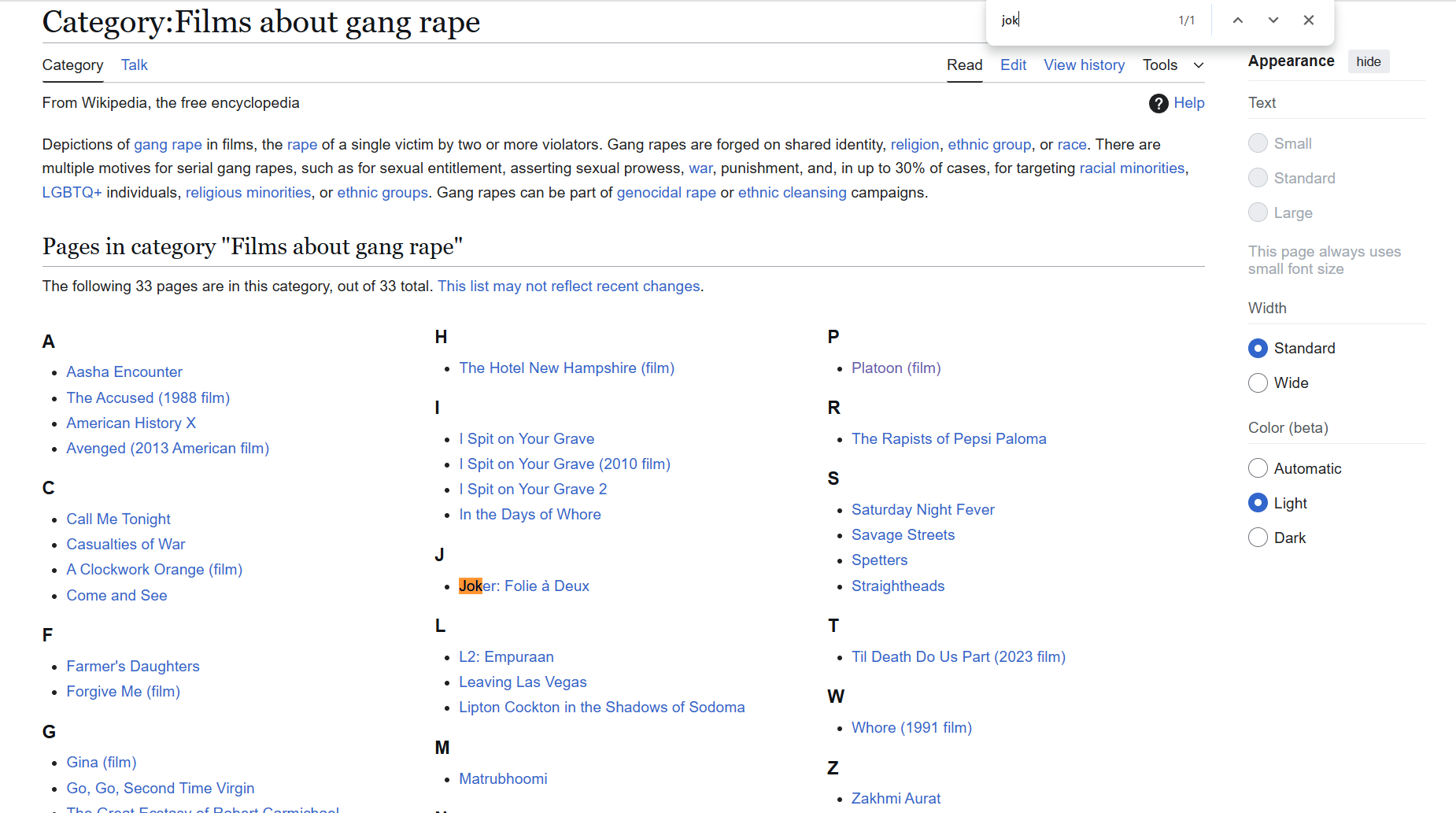This screenshot has height=813, width=1456.
Task: Select the Standard text size option
Action: (x=1258, y=178)
